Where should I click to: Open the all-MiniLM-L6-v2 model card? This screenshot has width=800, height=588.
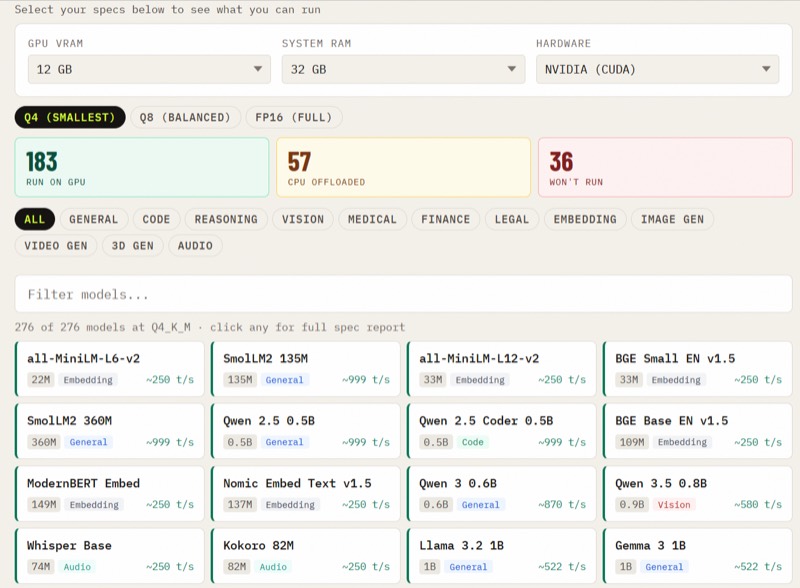pos(110,369)
